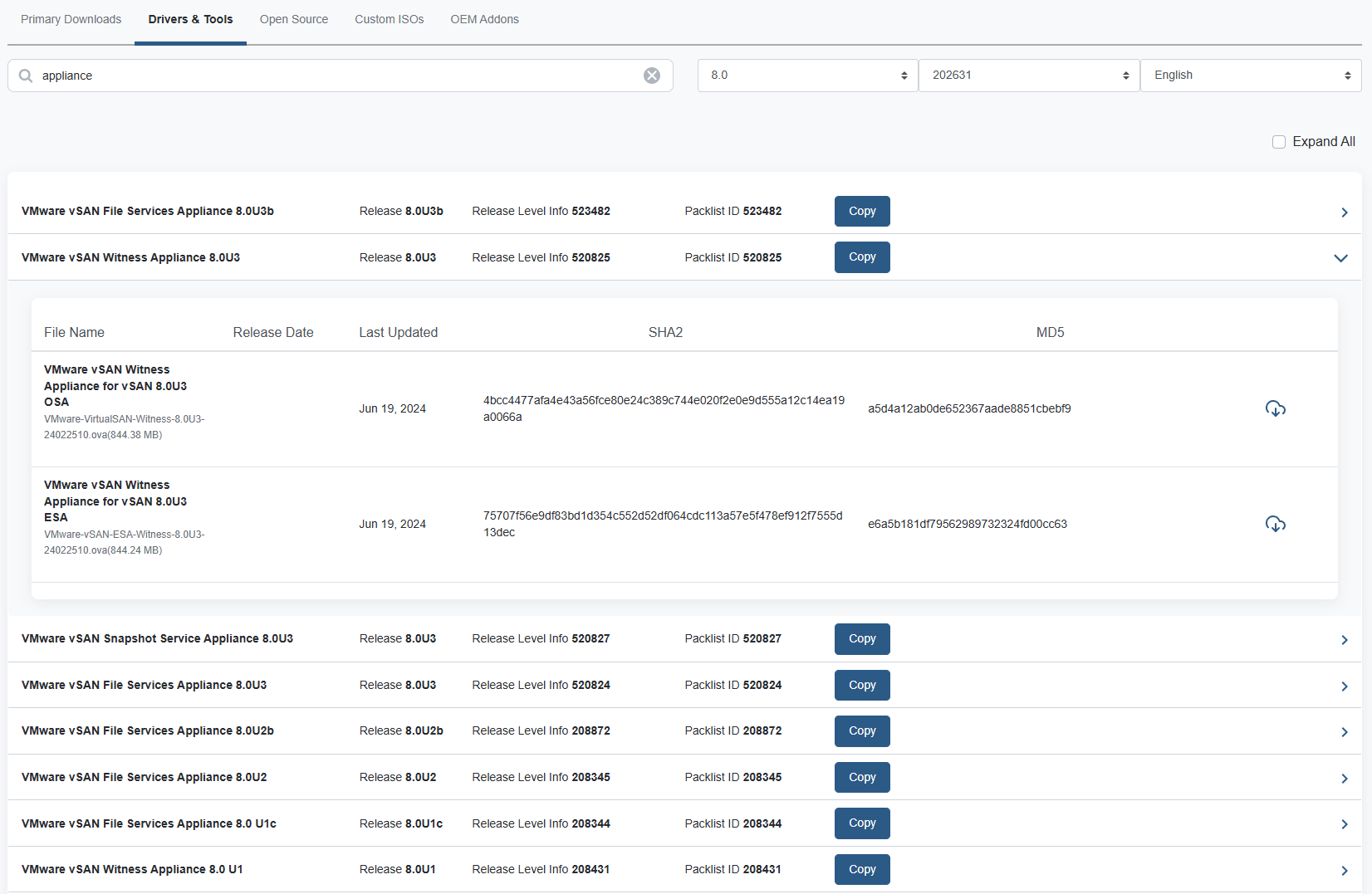
Task: Switch to the Primary Downloads tab
Action: 71,19
